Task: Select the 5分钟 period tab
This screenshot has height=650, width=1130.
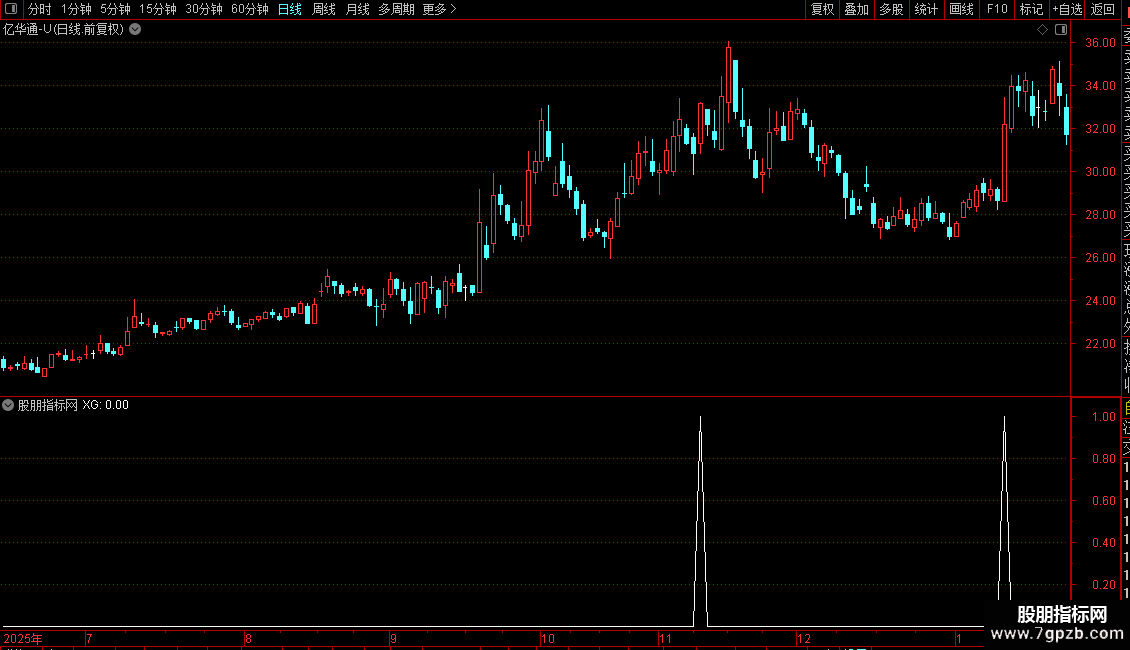Action: pos(115,9)
